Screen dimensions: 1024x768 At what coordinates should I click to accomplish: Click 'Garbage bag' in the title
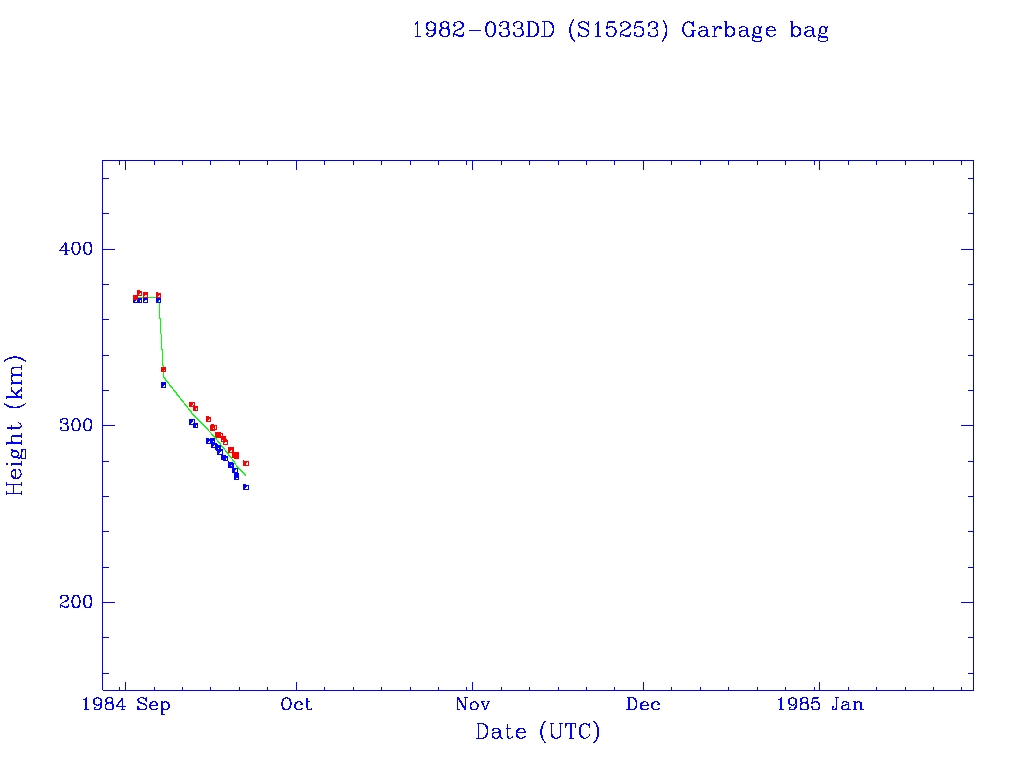[x=755, y=30]
